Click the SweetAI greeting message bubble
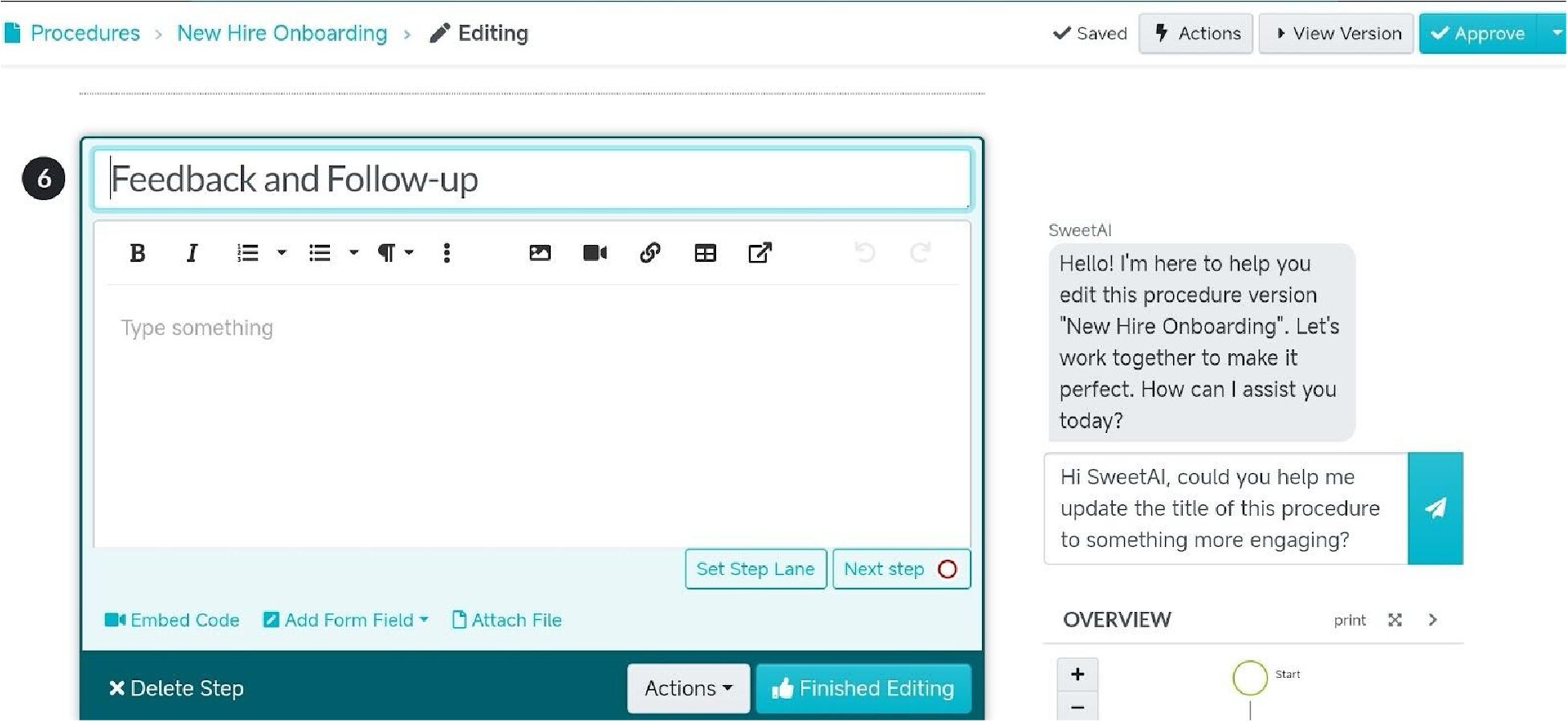 [1202, 342]
